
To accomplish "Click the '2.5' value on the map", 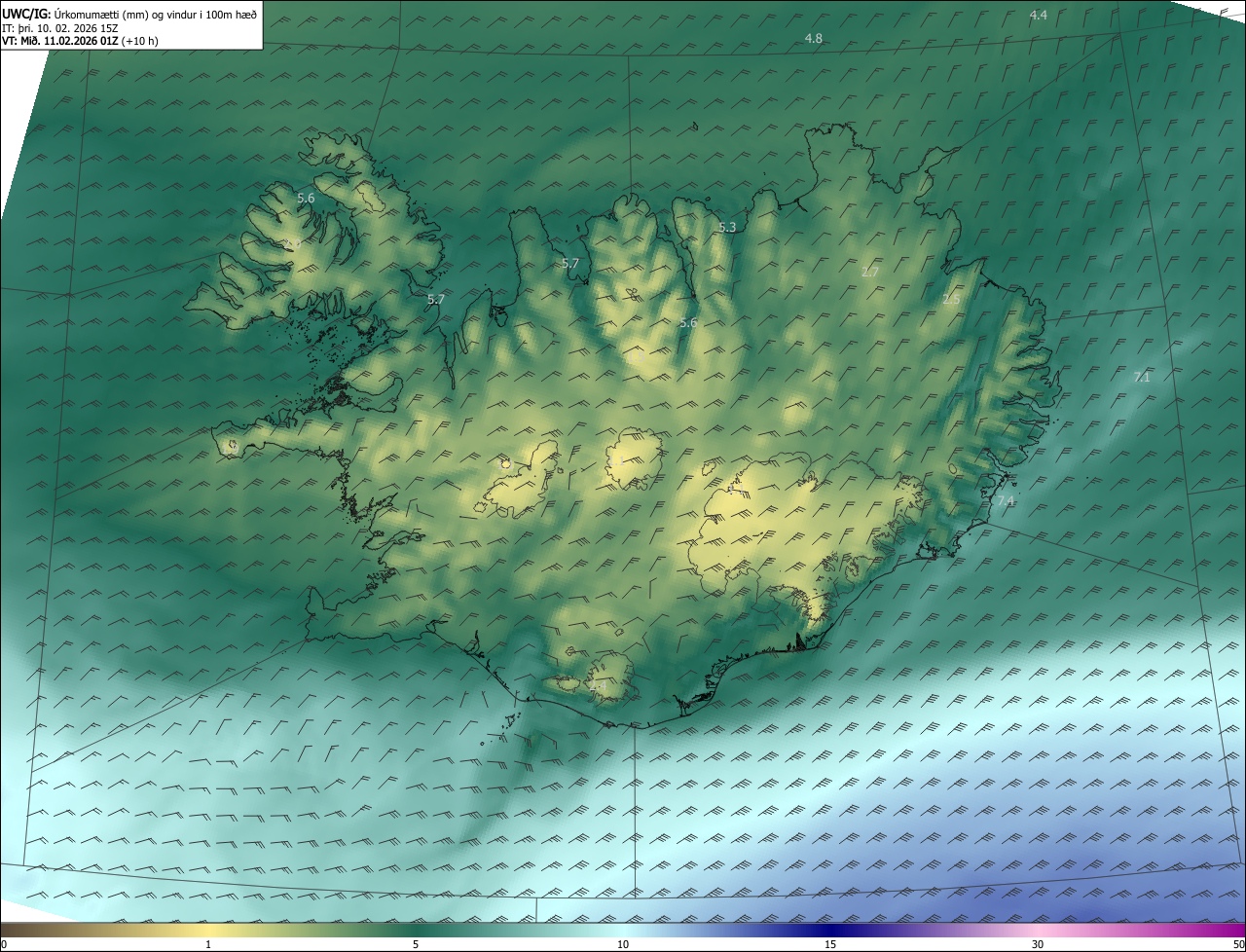I will click(x=951, y=299).
